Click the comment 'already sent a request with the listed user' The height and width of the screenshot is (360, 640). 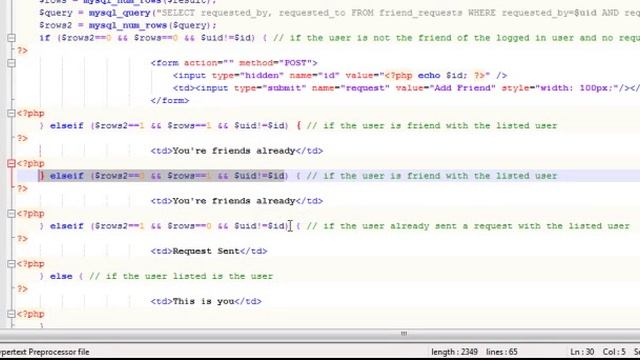468,226
